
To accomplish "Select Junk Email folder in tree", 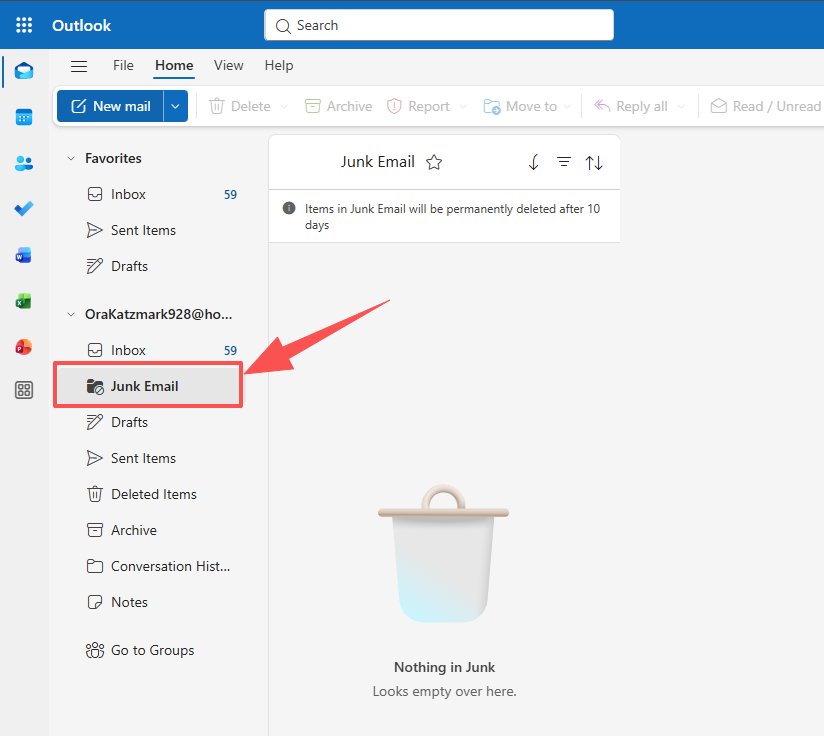I will coord(148,386).
